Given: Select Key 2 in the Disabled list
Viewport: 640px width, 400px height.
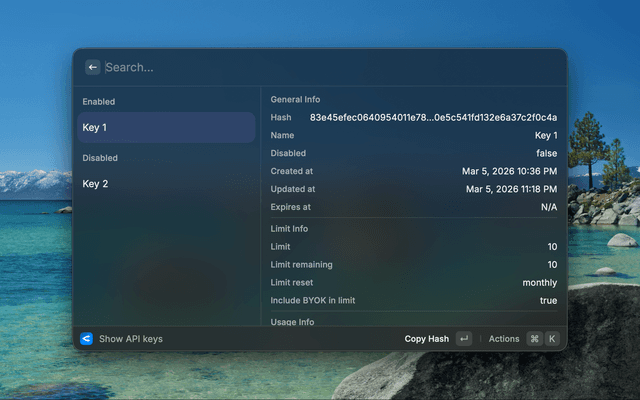Looking at the screenshot, I should tap(166, 184).
